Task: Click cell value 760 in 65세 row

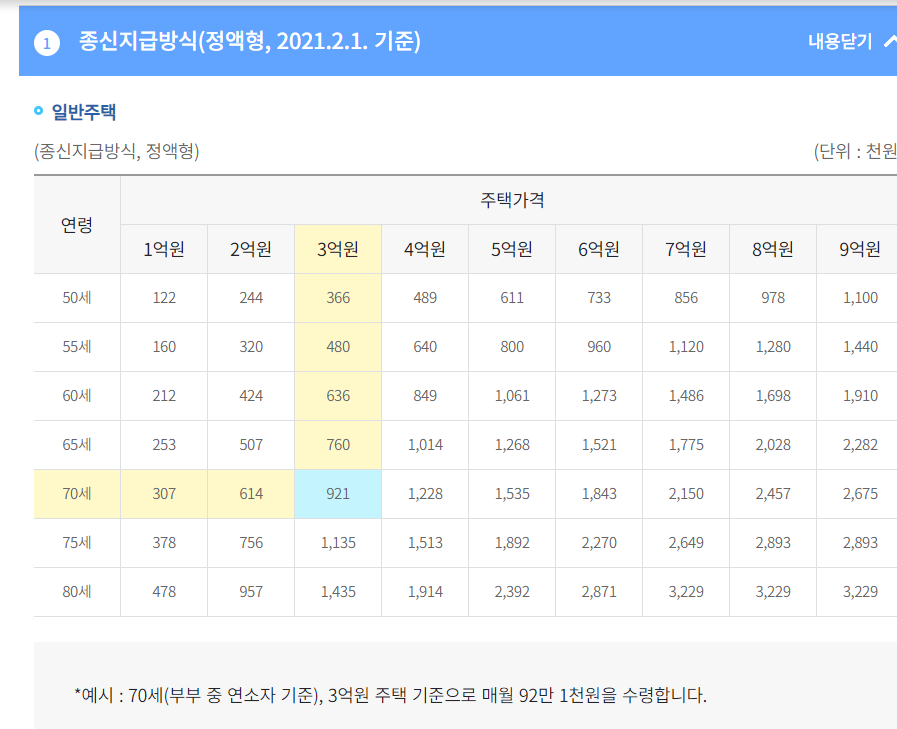Action: tap(338, 445)
